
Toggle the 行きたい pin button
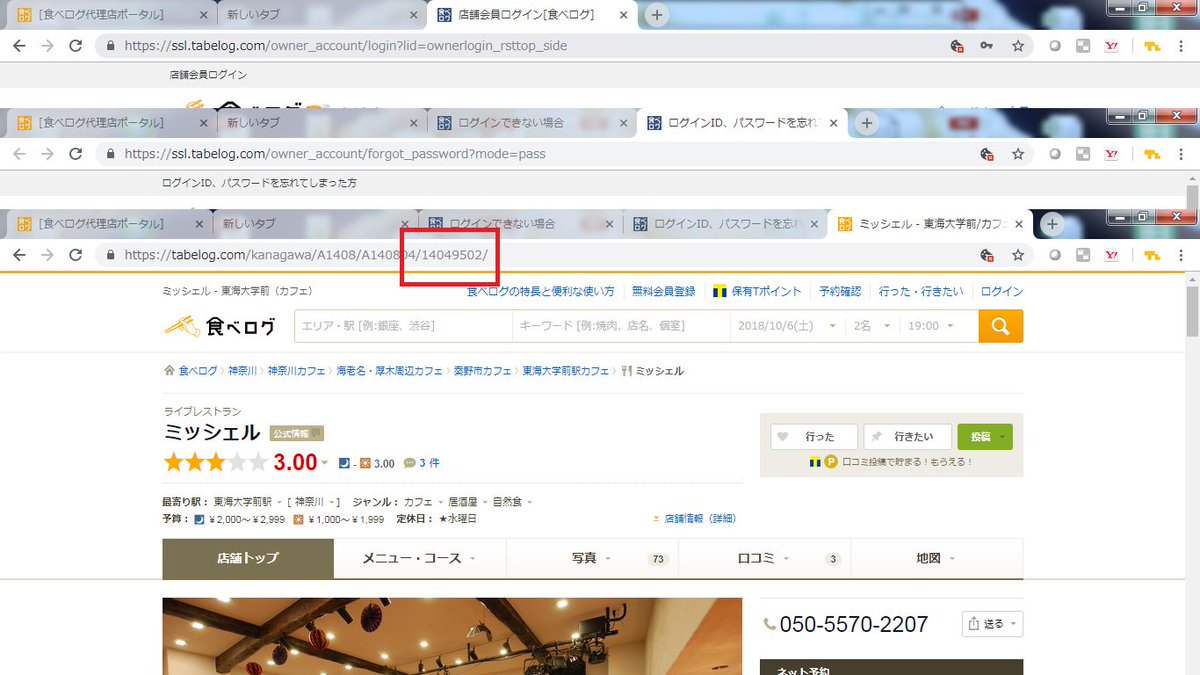(907, 437)
